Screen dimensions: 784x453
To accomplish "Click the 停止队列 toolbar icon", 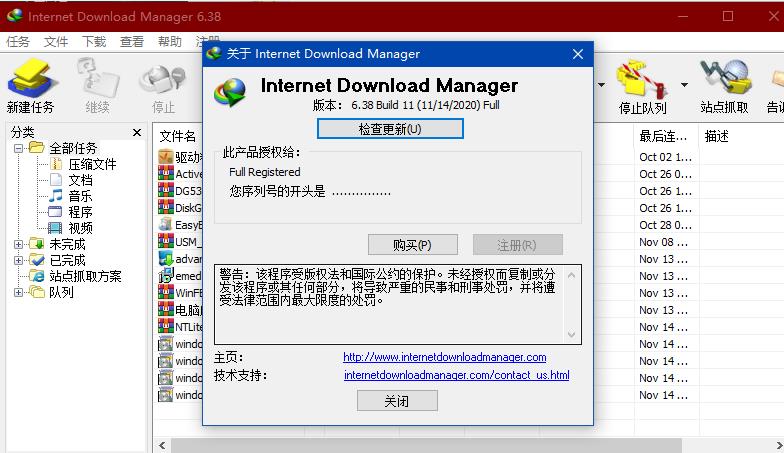I will coord(642,85).
